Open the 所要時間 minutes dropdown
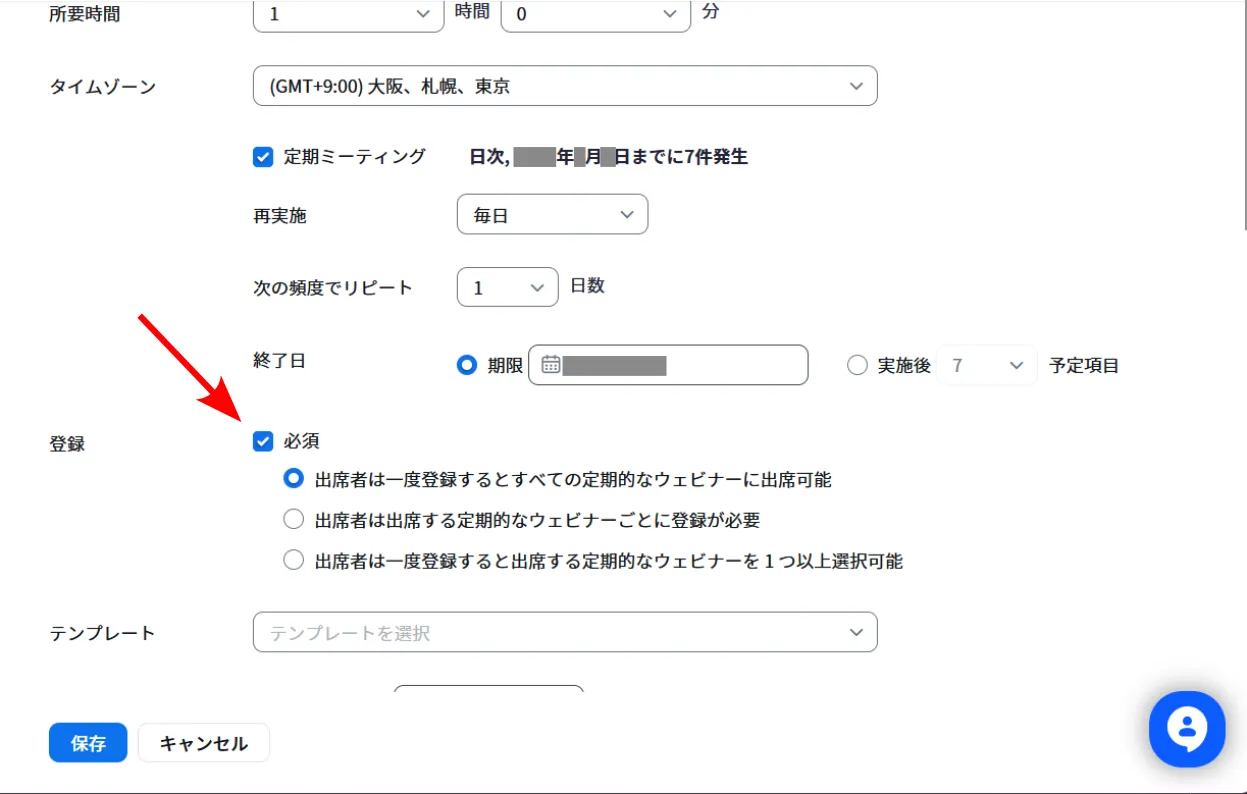The image size is (1247, 794). click(595, 14)
